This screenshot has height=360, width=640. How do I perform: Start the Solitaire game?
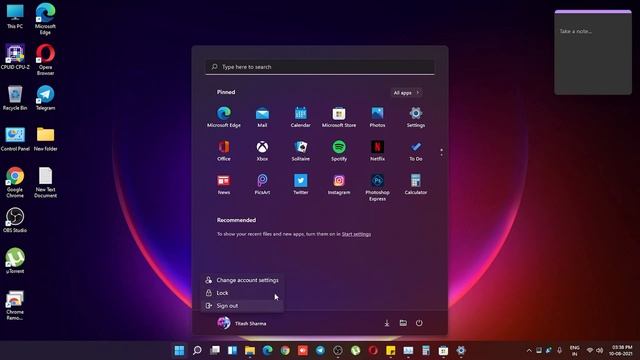pyautogui.click(x=300, y=150)
